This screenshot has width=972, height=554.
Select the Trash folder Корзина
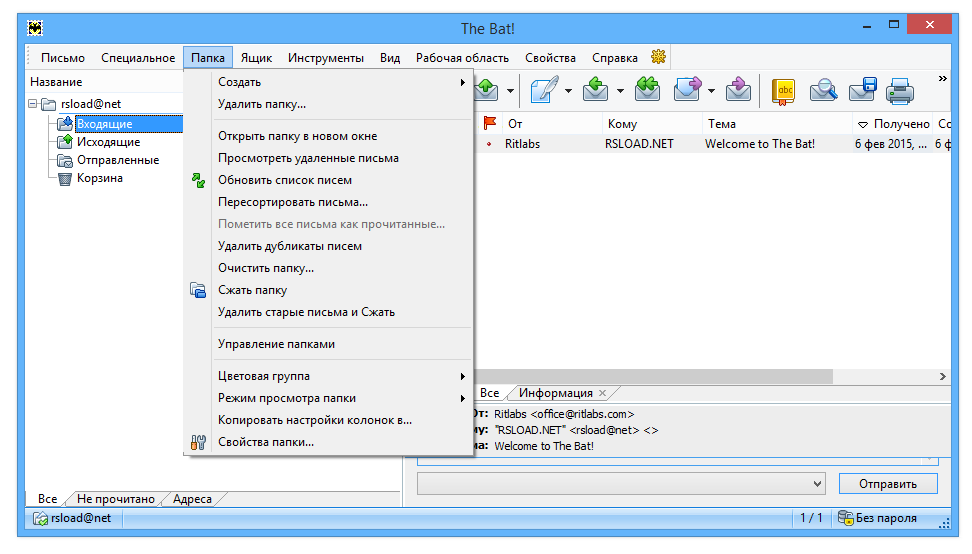point(100,178)
